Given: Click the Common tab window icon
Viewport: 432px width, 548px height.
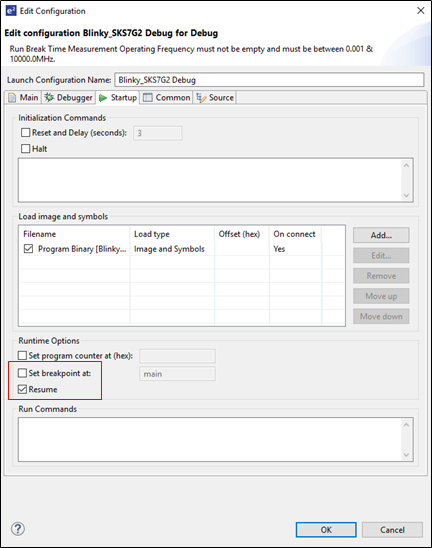Looking at the screenshot, I should [x=148, y=98].
